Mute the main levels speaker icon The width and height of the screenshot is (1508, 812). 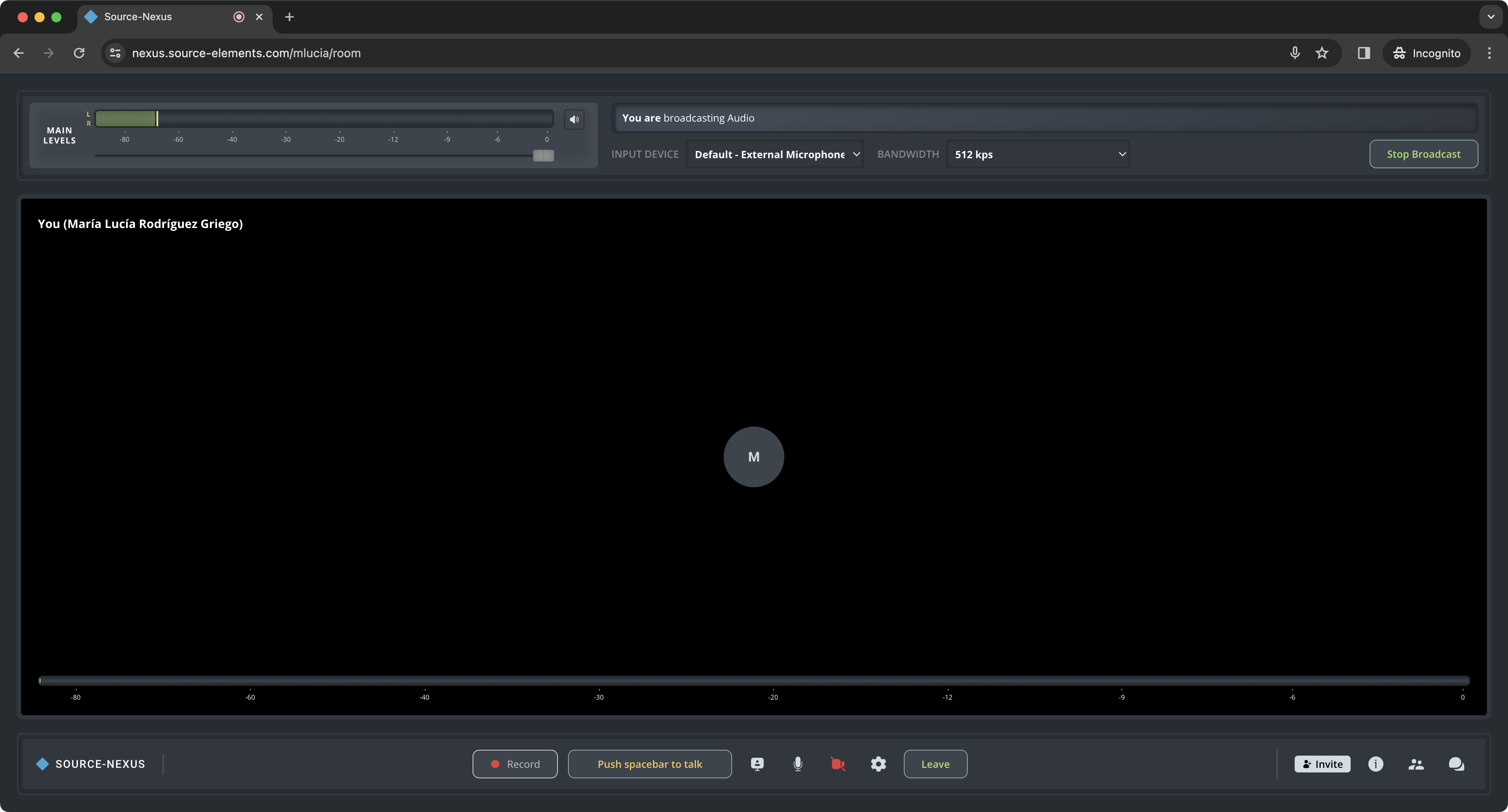573,119
